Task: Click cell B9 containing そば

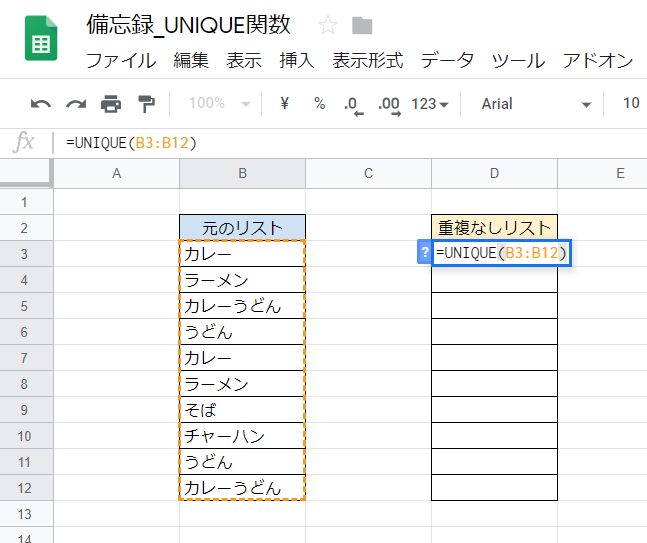Action: point(243,410)
